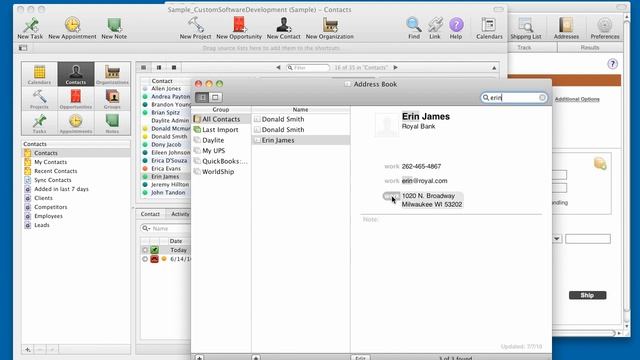Toggle 6/14 activity row circle
The height and width of the screenshot is (360, 640).
point(145,259)
